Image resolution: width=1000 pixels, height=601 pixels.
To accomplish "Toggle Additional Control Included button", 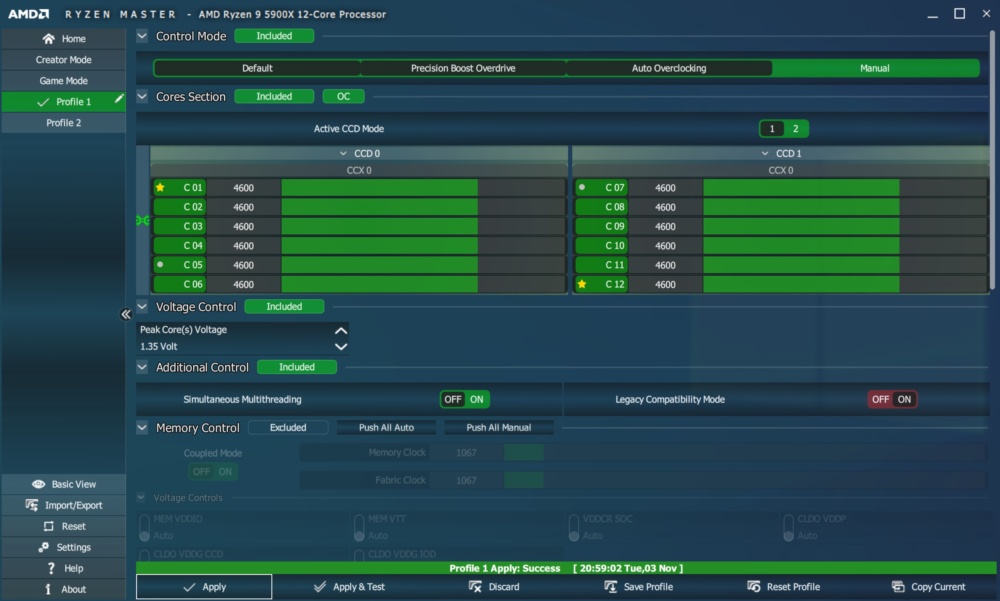I will (x=297, y=367).
